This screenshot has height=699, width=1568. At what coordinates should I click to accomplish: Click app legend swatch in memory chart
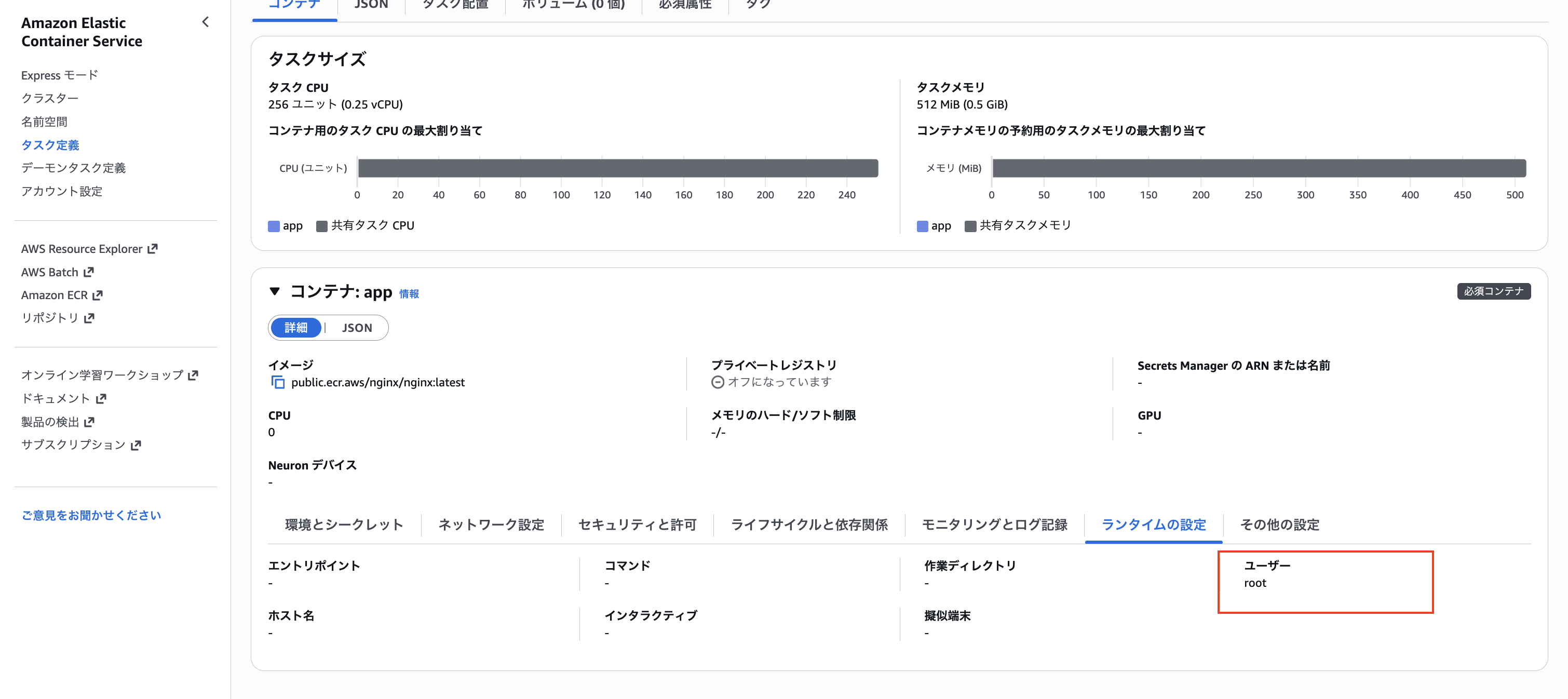click(923, 226)
